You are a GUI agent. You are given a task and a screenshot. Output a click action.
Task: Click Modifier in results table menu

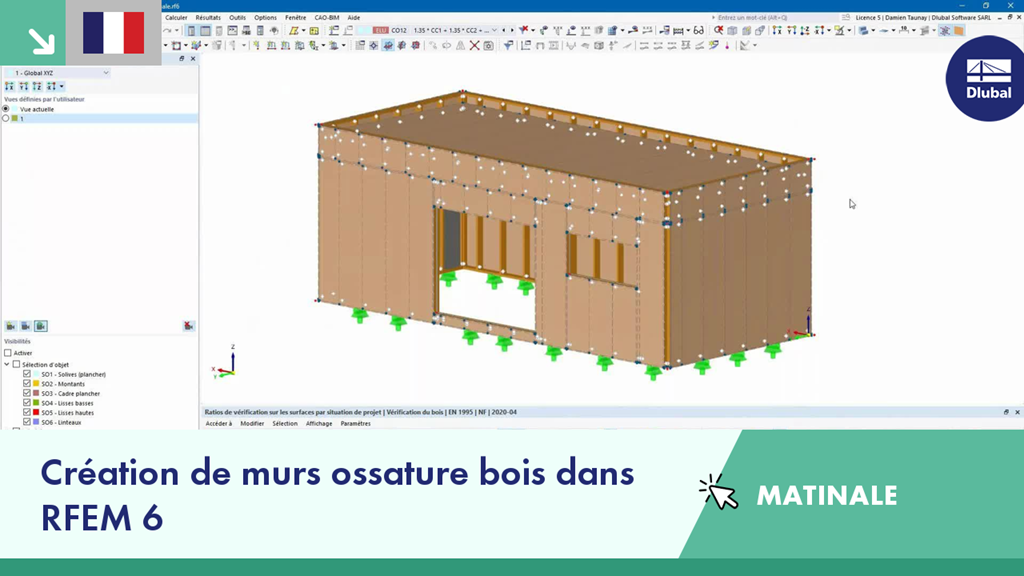252,423
